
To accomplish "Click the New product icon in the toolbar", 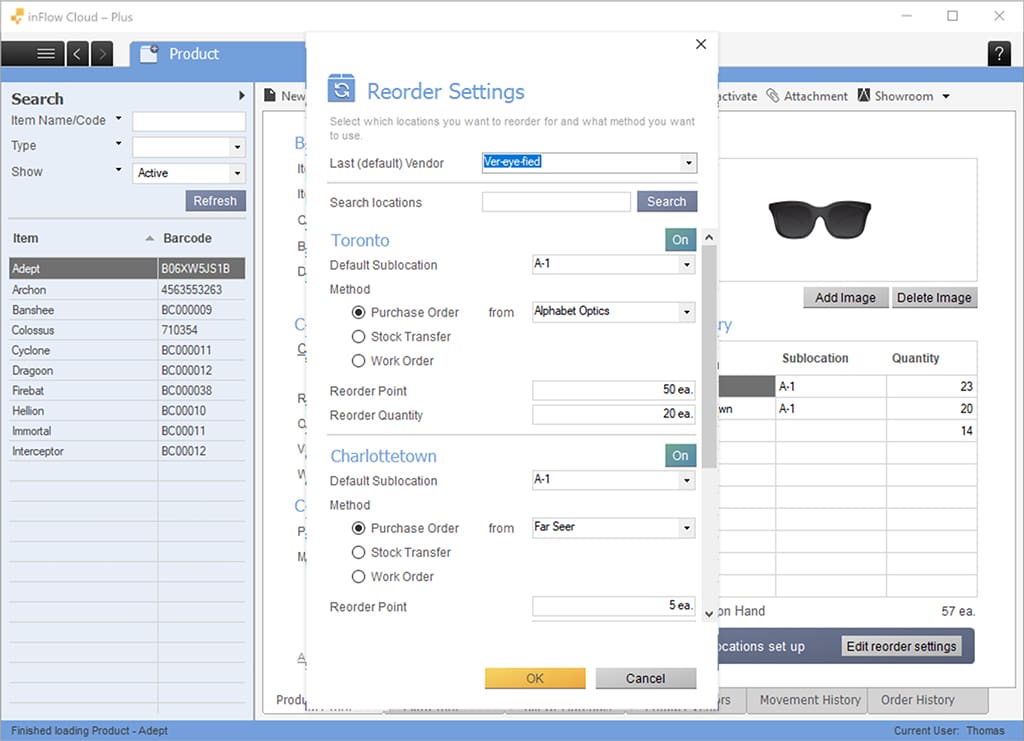I will coord(268,95).
